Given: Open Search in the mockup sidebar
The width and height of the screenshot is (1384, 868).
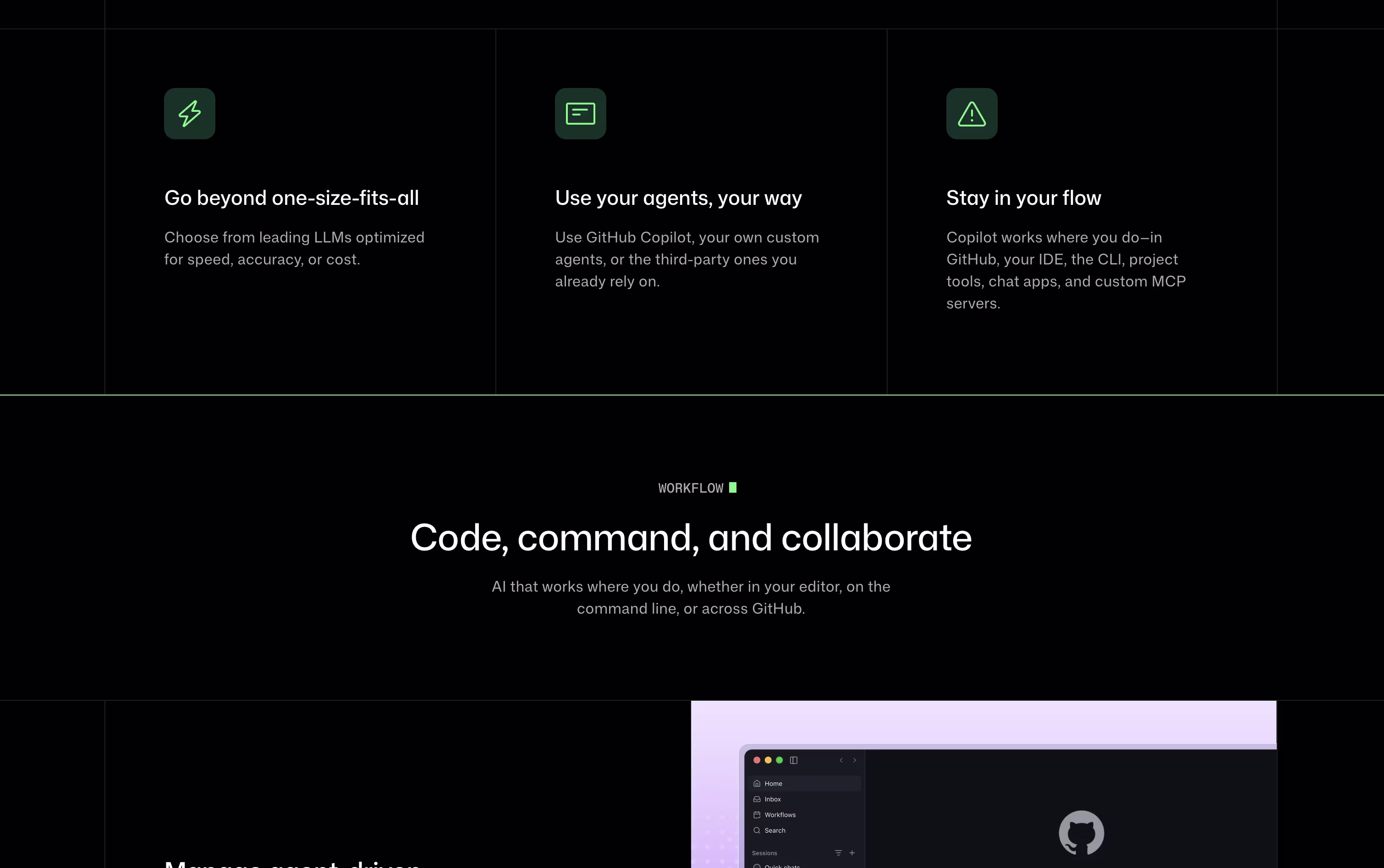Looking at the screenshot, I should pyautogui.click(x=805, y=830).
